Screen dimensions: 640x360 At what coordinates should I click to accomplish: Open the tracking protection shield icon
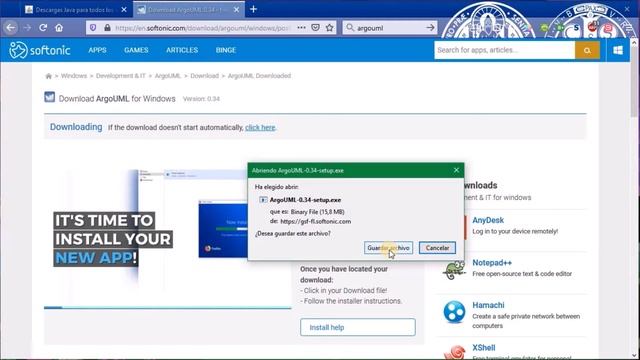click(93, 28)
